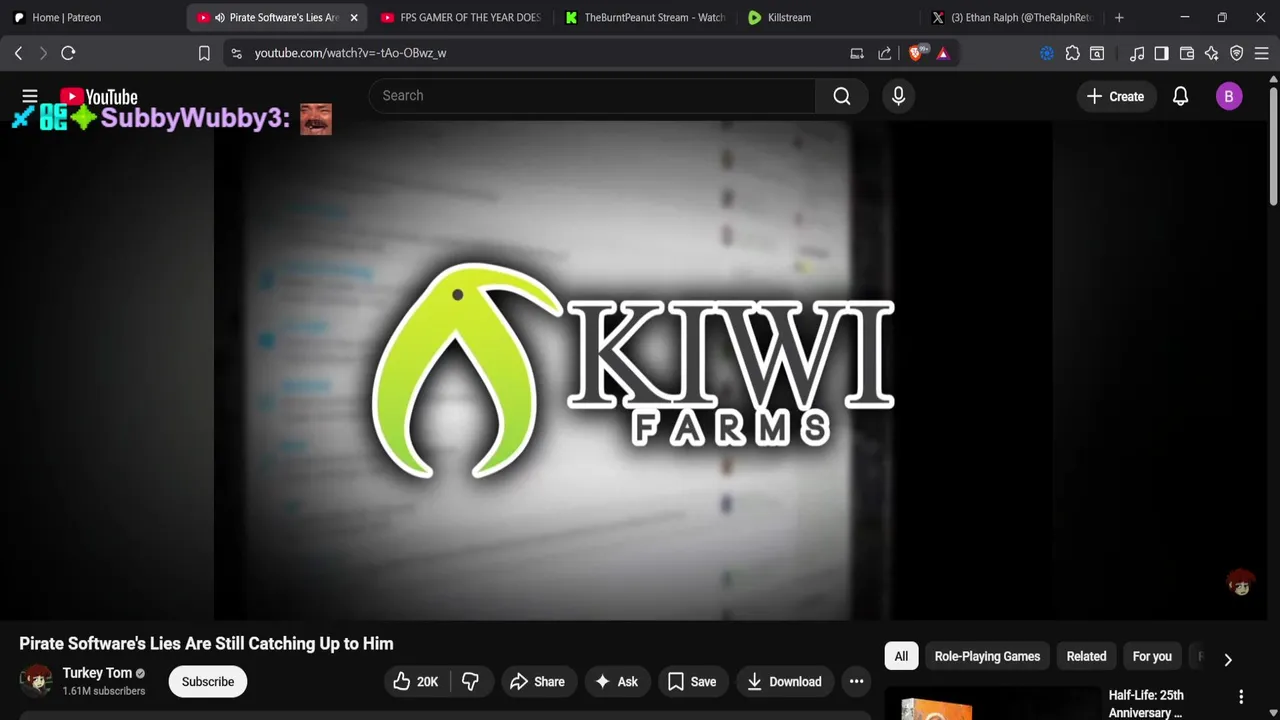Submit search with magnifier button
Image resolution: width=1280 pixels, height=720 pixels.
(842, 96)
